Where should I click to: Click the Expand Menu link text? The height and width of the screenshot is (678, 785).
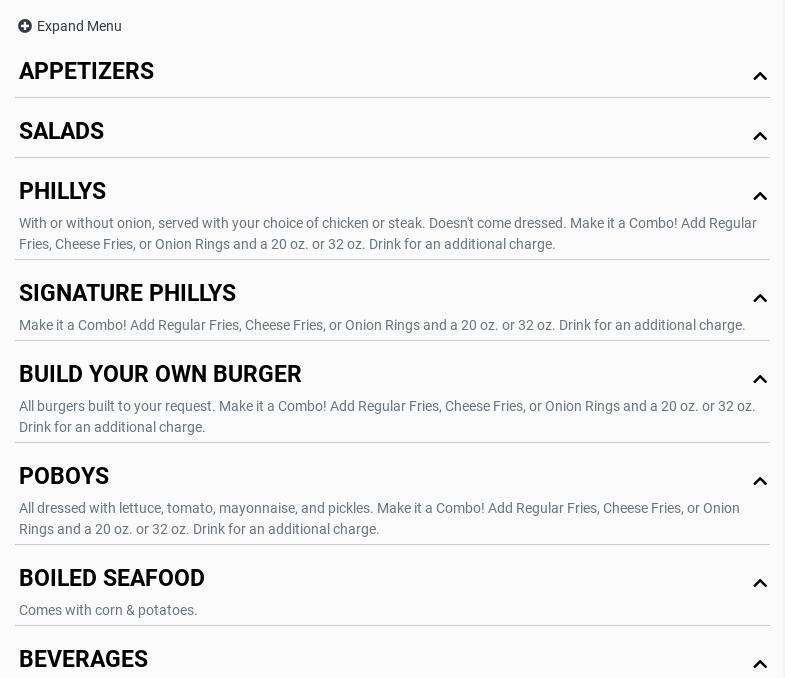(79, 26)
